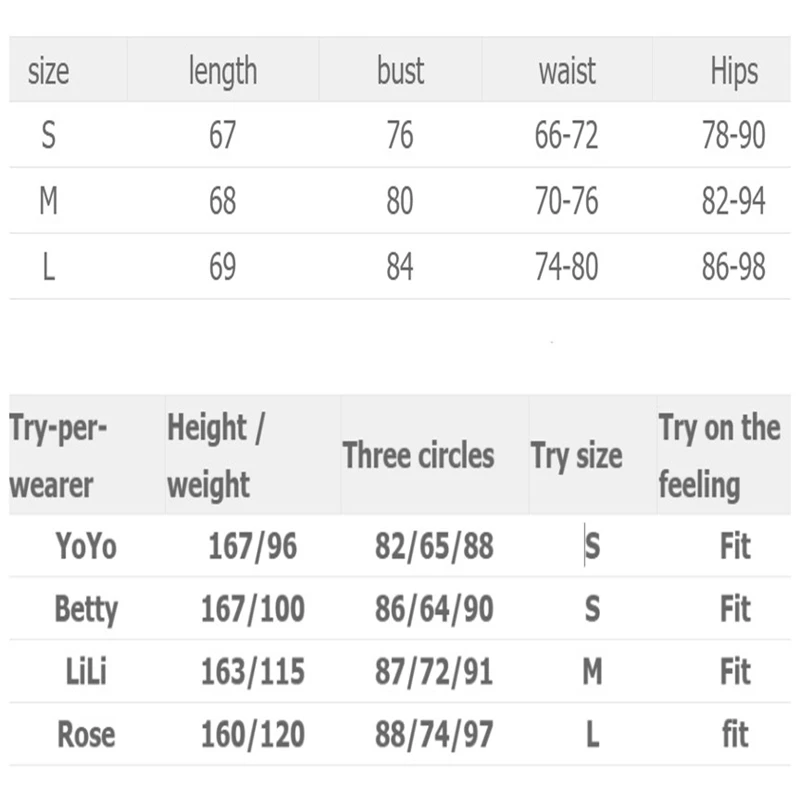Click Betty's height/weight value 167/100

[252, 609]
